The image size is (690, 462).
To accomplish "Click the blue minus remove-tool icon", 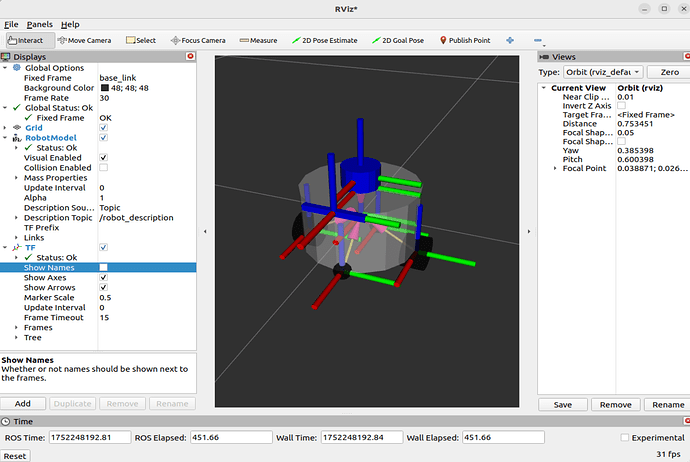I will pos(538,40).
